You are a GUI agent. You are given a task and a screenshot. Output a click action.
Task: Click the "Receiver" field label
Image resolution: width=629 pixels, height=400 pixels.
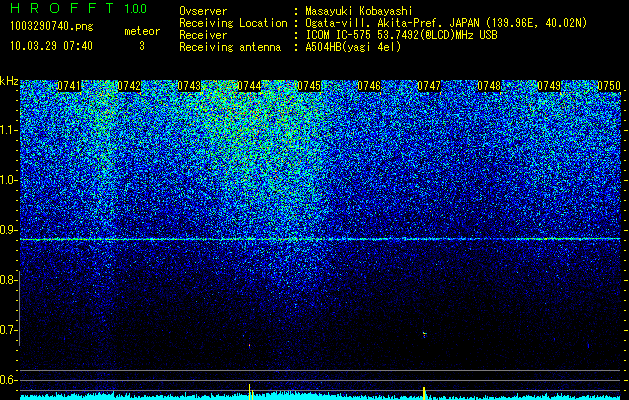click(x=203, y=35)
